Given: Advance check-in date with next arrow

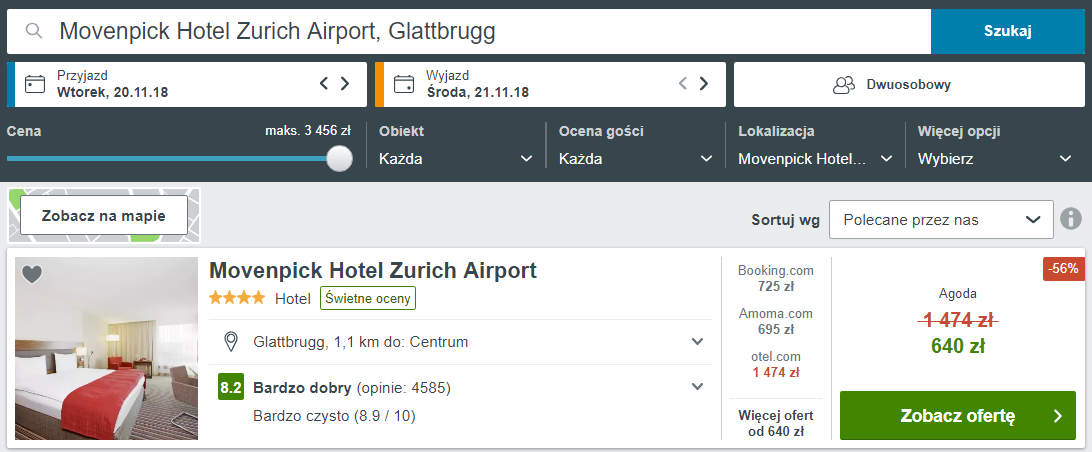Looking at the screenshot, I should 345,84.
